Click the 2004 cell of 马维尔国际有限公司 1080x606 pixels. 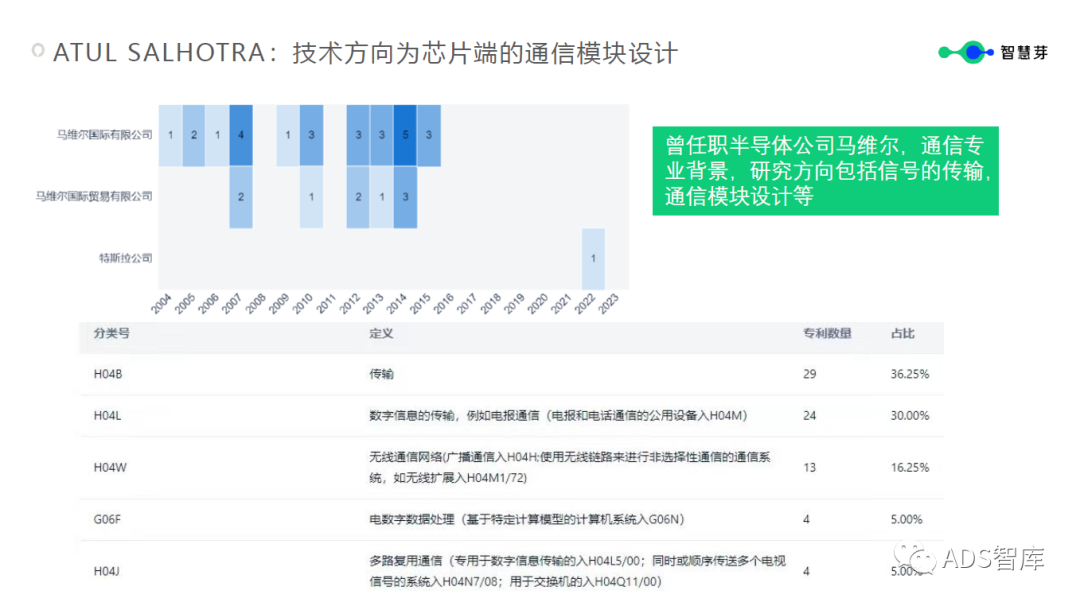click(170, 135)
